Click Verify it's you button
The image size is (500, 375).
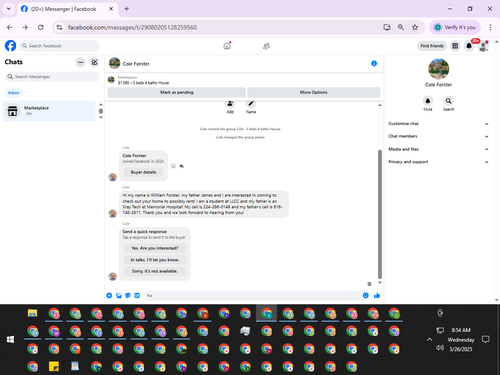pos(455,27)
